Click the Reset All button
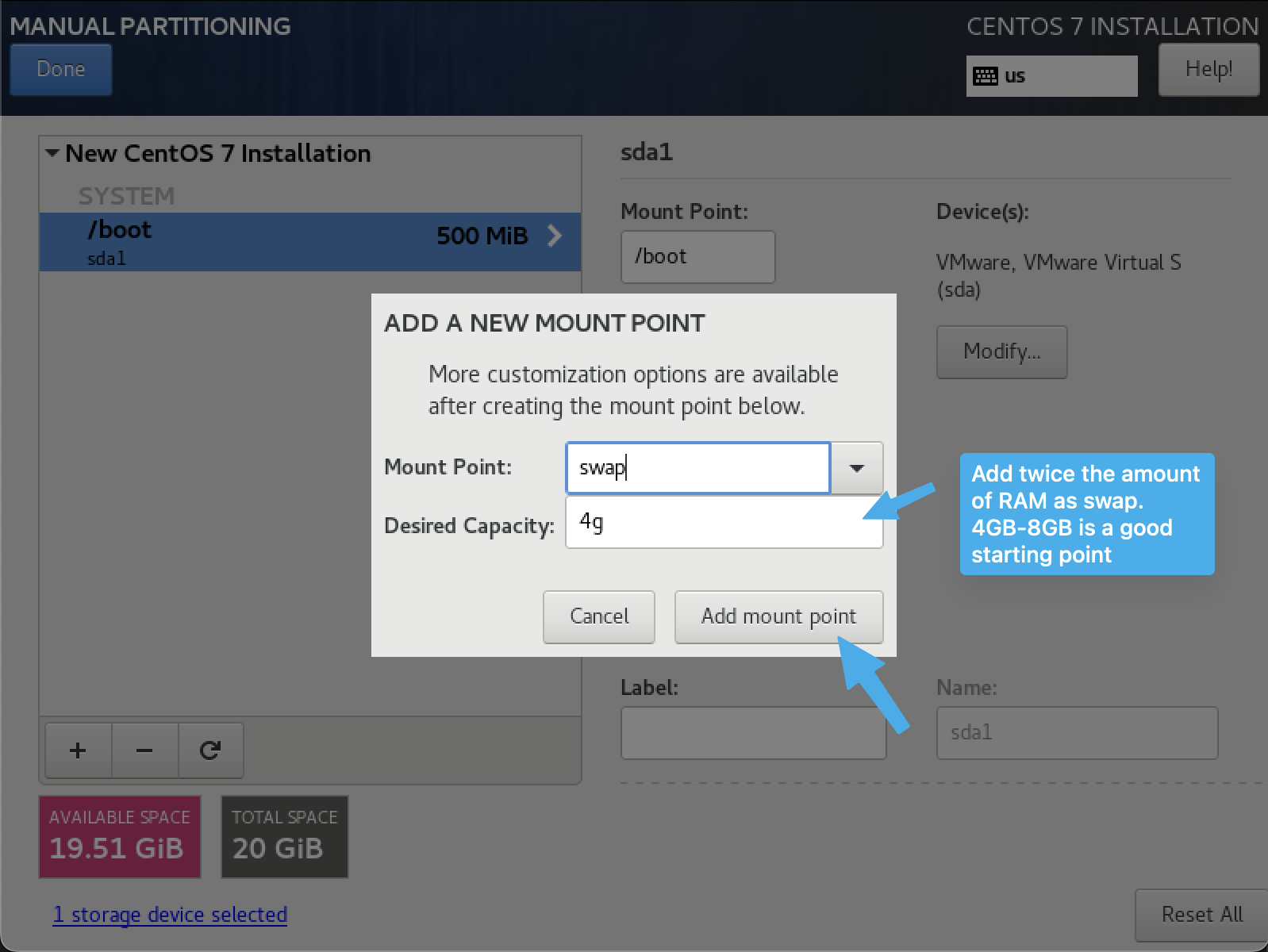The height and width of the screenshot is (952, 1268). tap(1201, 915)
